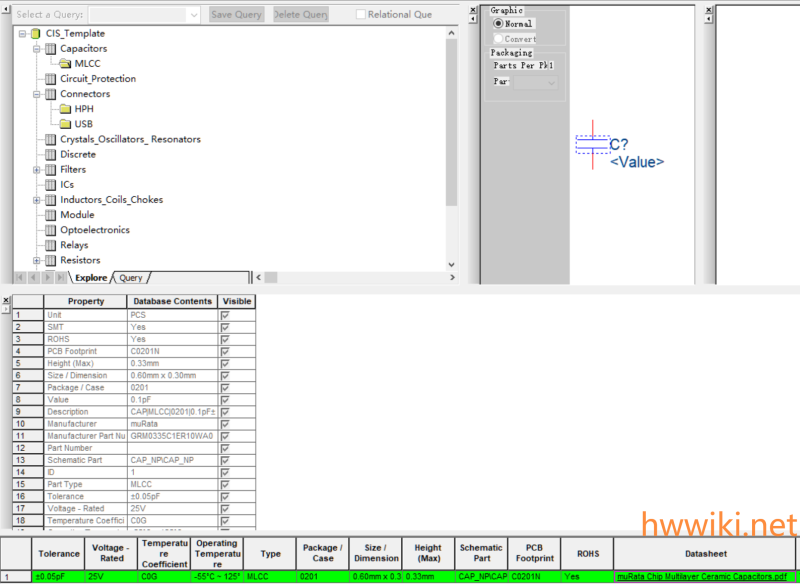
Task: Select the CIS_Template database icon
Action: tap(35, 34)
